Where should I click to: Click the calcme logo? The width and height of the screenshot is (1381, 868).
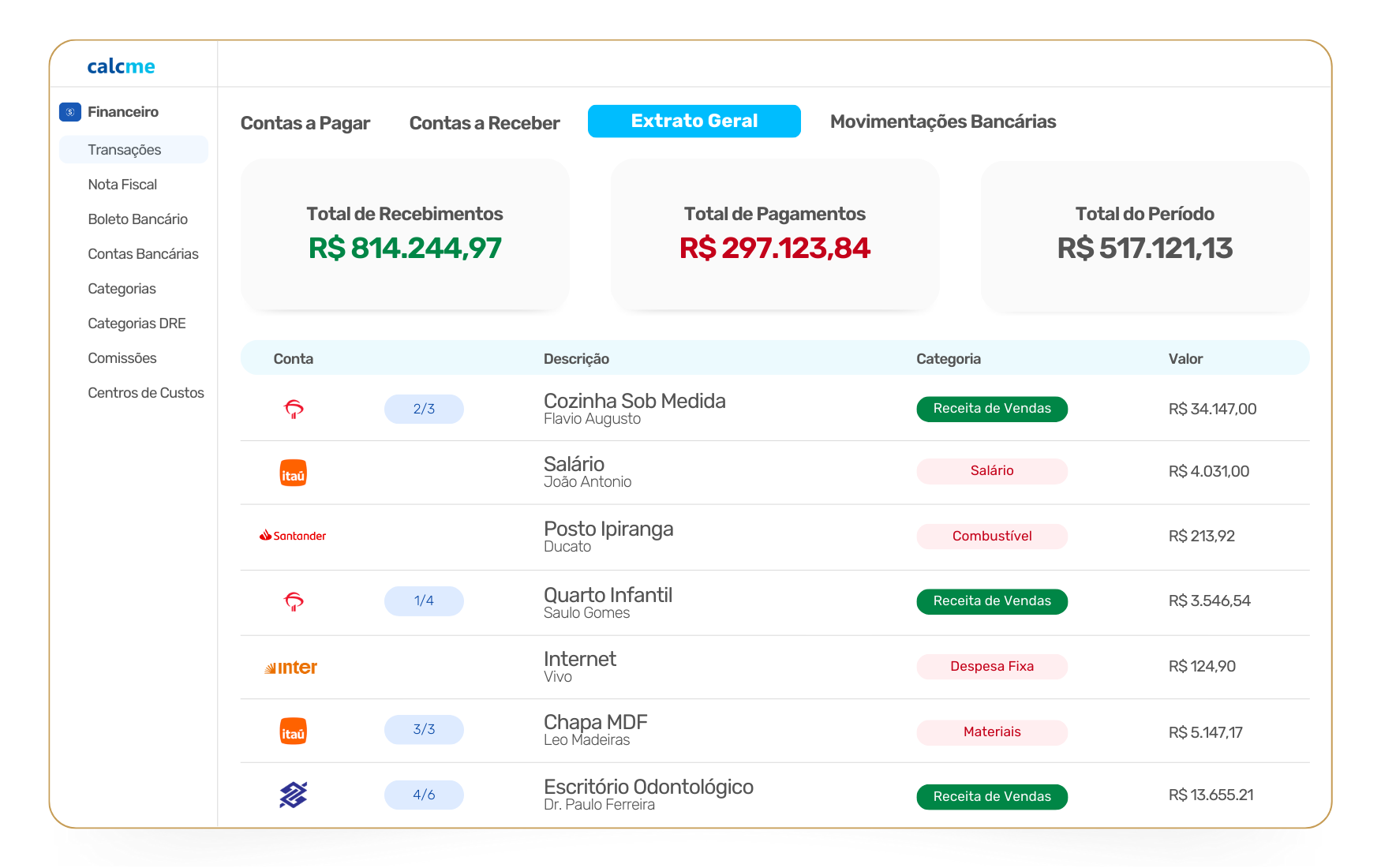(x=121, y=66)
